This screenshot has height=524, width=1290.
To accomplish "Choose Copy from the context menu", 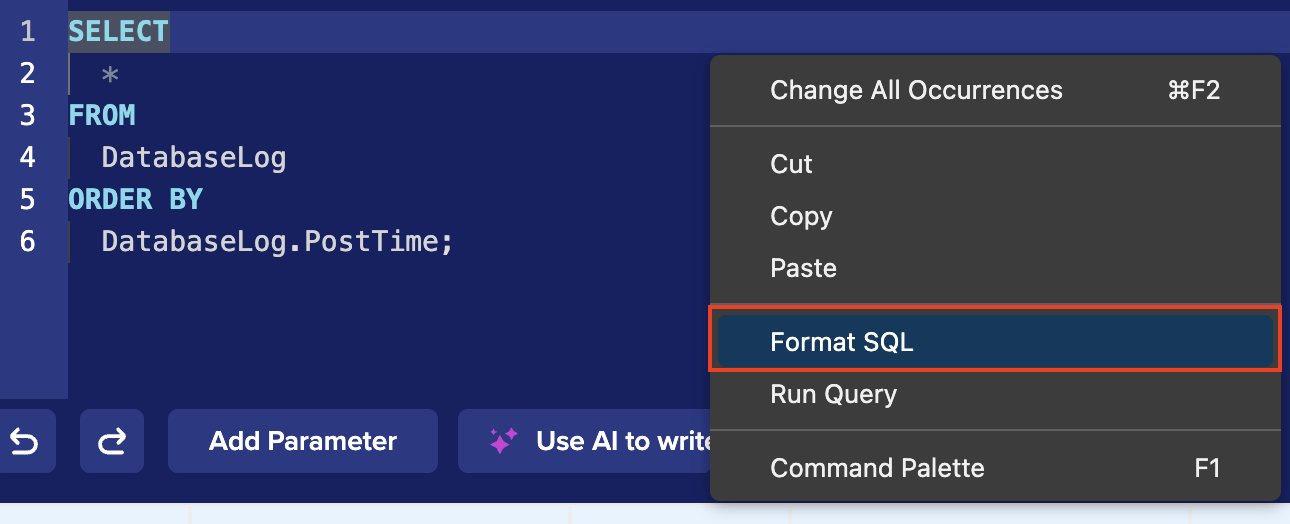I will pos(801,216).
